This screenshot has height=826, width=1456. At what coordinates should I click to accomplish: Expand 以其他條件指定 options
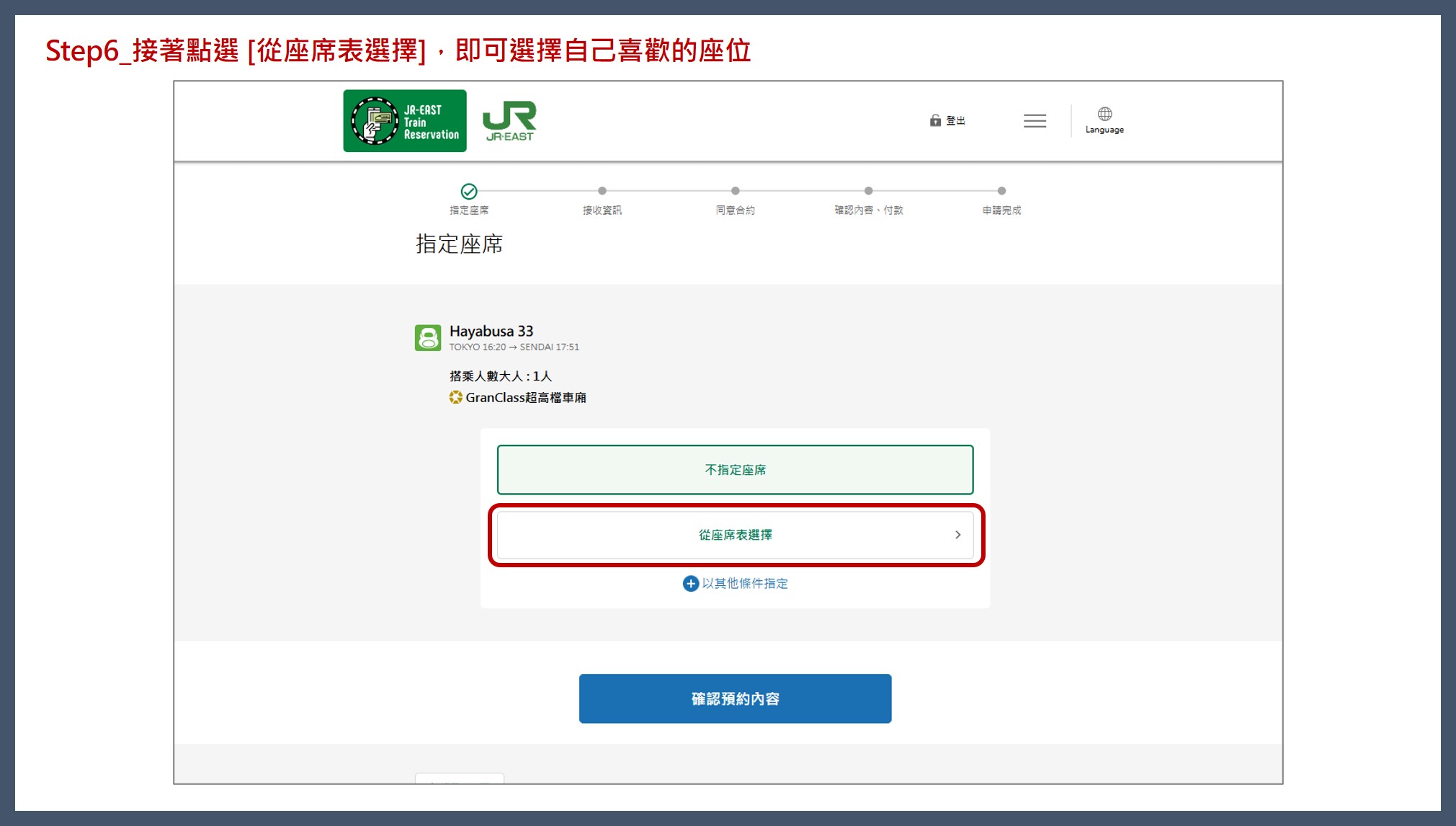(745, 583)
